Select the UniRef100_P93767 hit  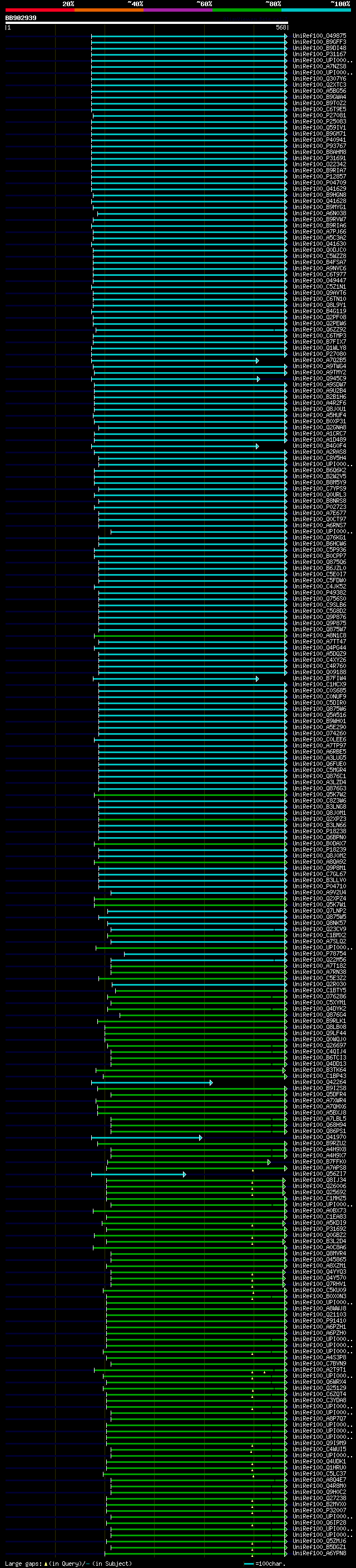point(319,146)
